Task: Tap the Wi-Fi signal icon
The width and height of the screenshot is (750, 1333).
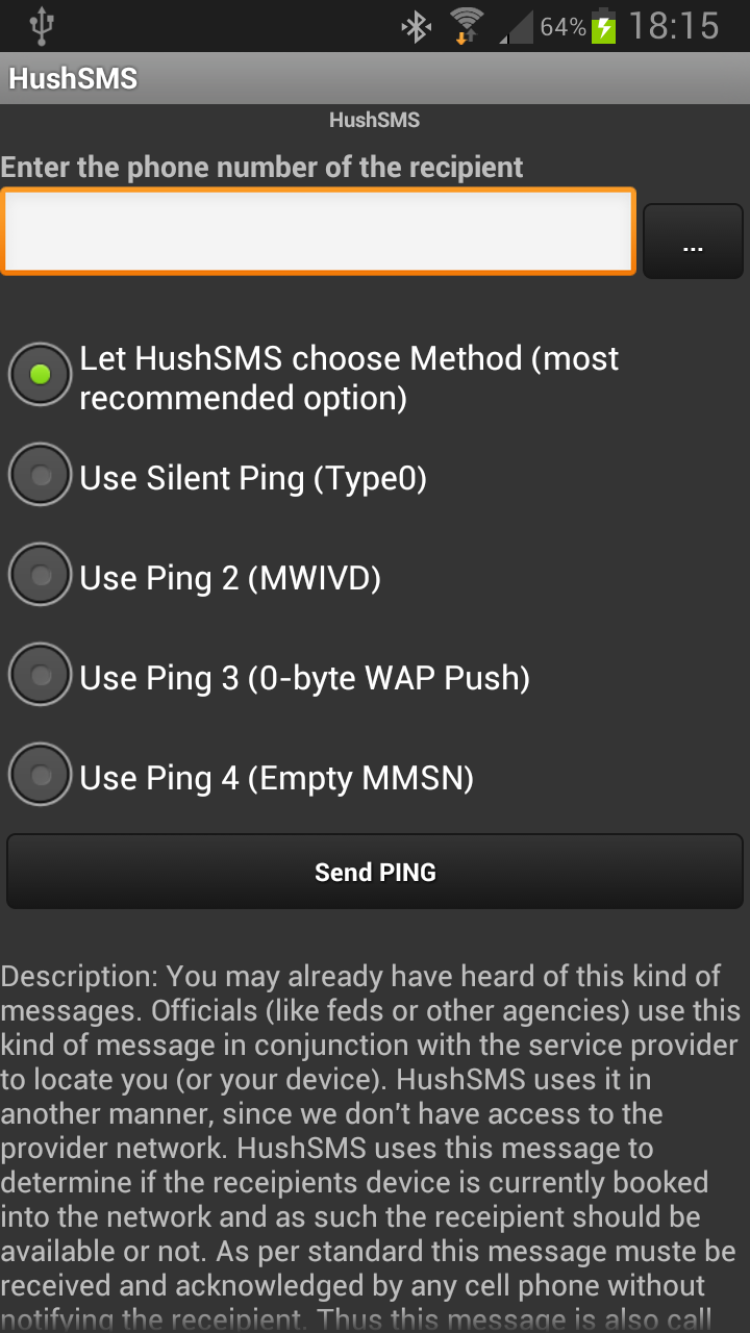Action: click(x=466, y=26)
